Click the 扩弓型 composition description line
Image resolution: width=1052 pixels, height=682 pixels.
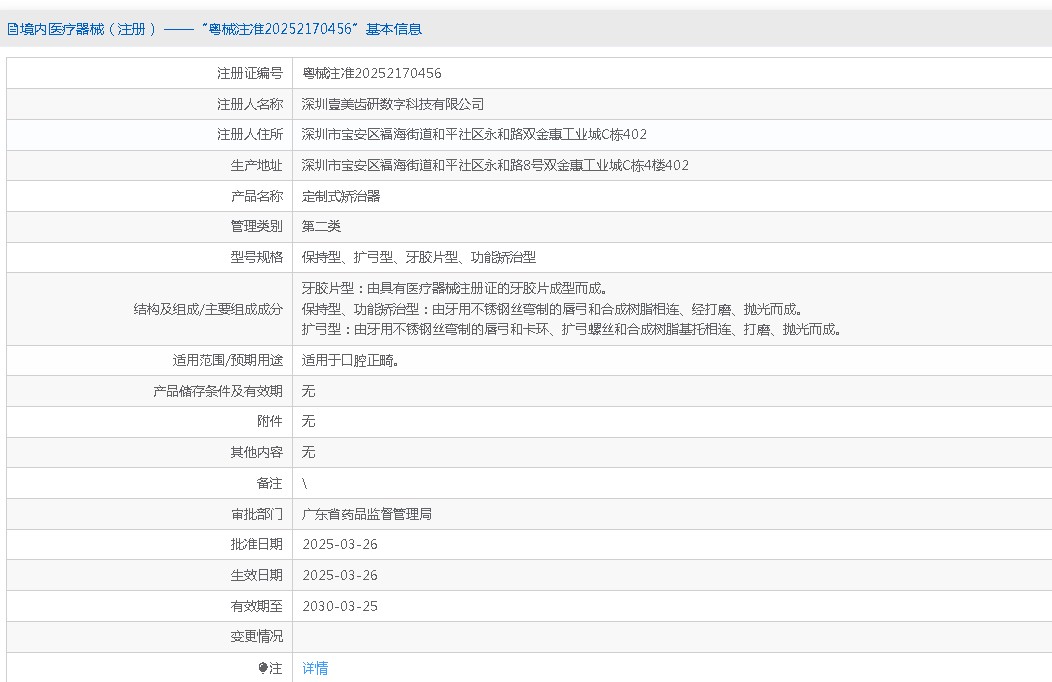[x=570, y=328]
